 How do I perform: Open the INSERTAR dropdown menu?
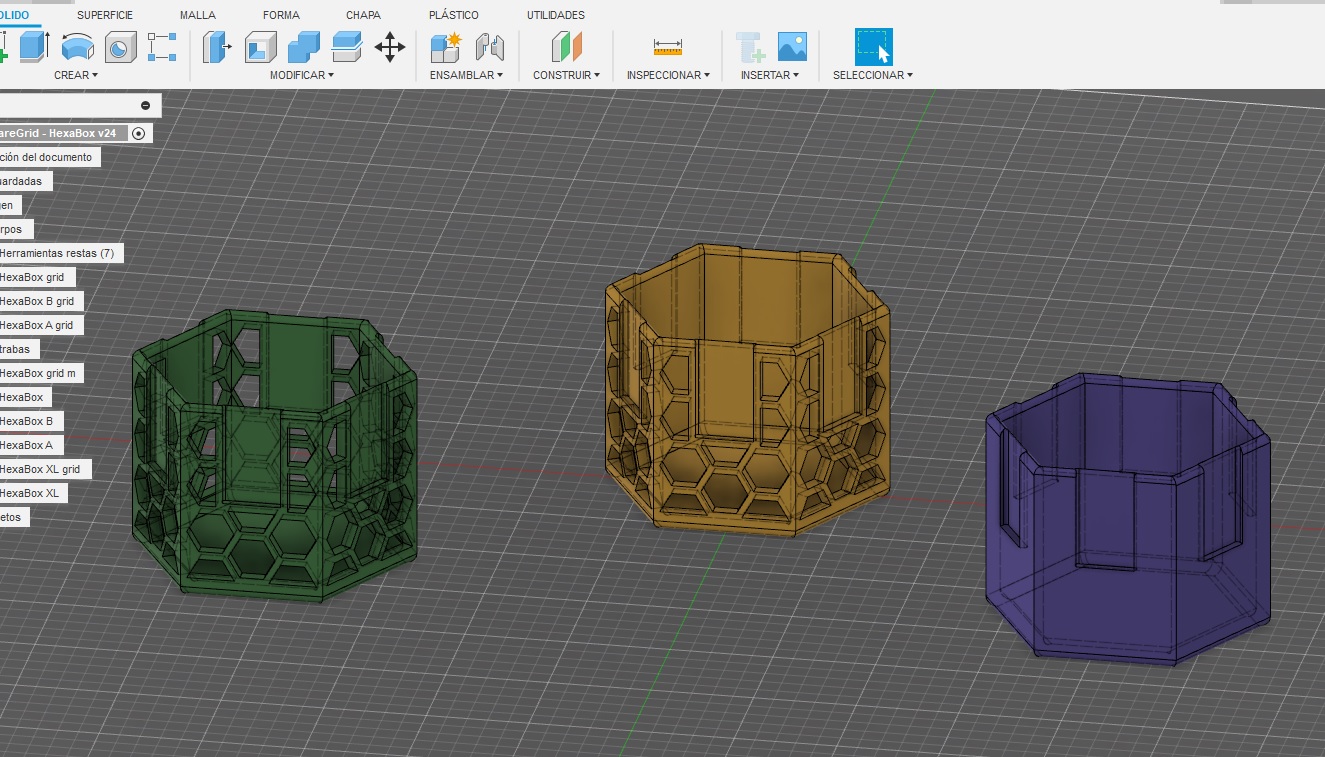770,75
